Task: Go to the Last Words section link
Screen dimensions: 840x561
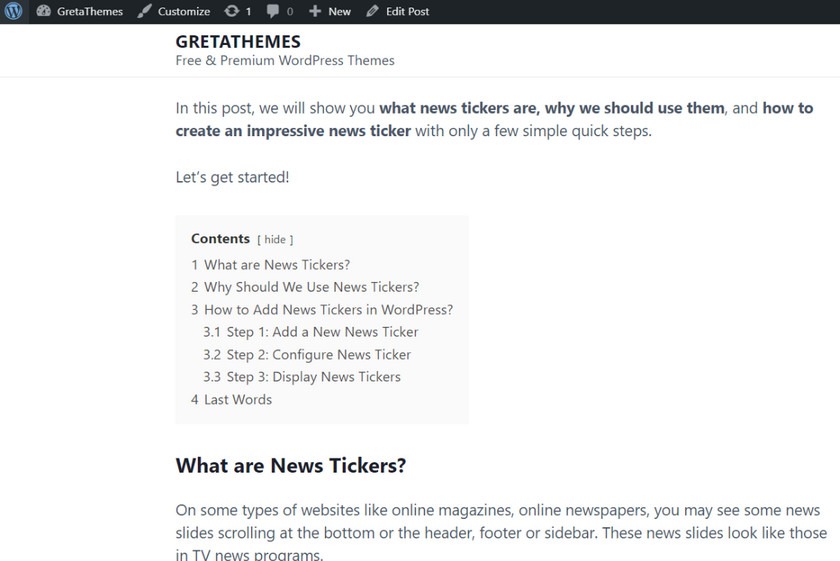Action: point(231,400)
